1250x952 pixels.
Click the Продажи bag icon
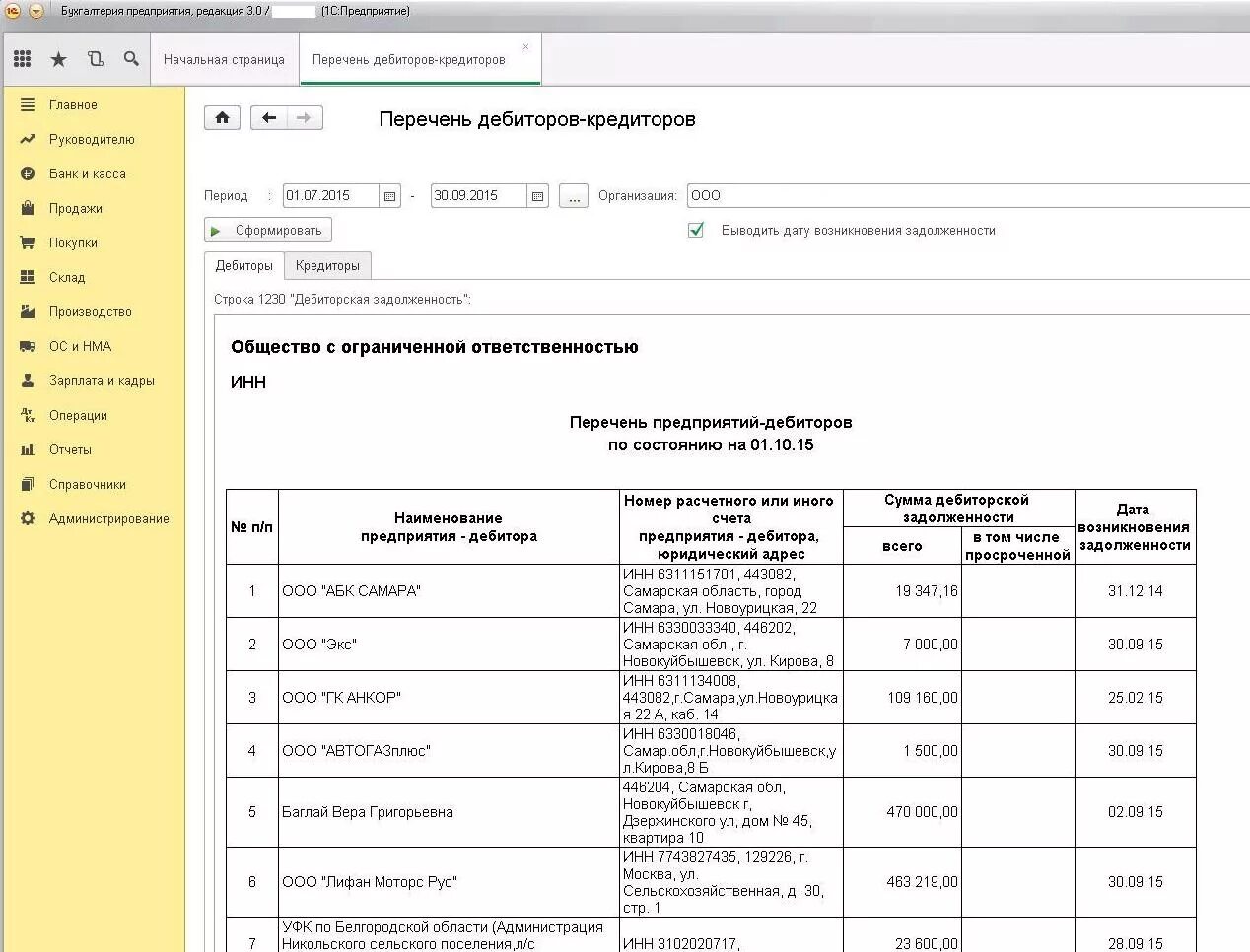28,208
